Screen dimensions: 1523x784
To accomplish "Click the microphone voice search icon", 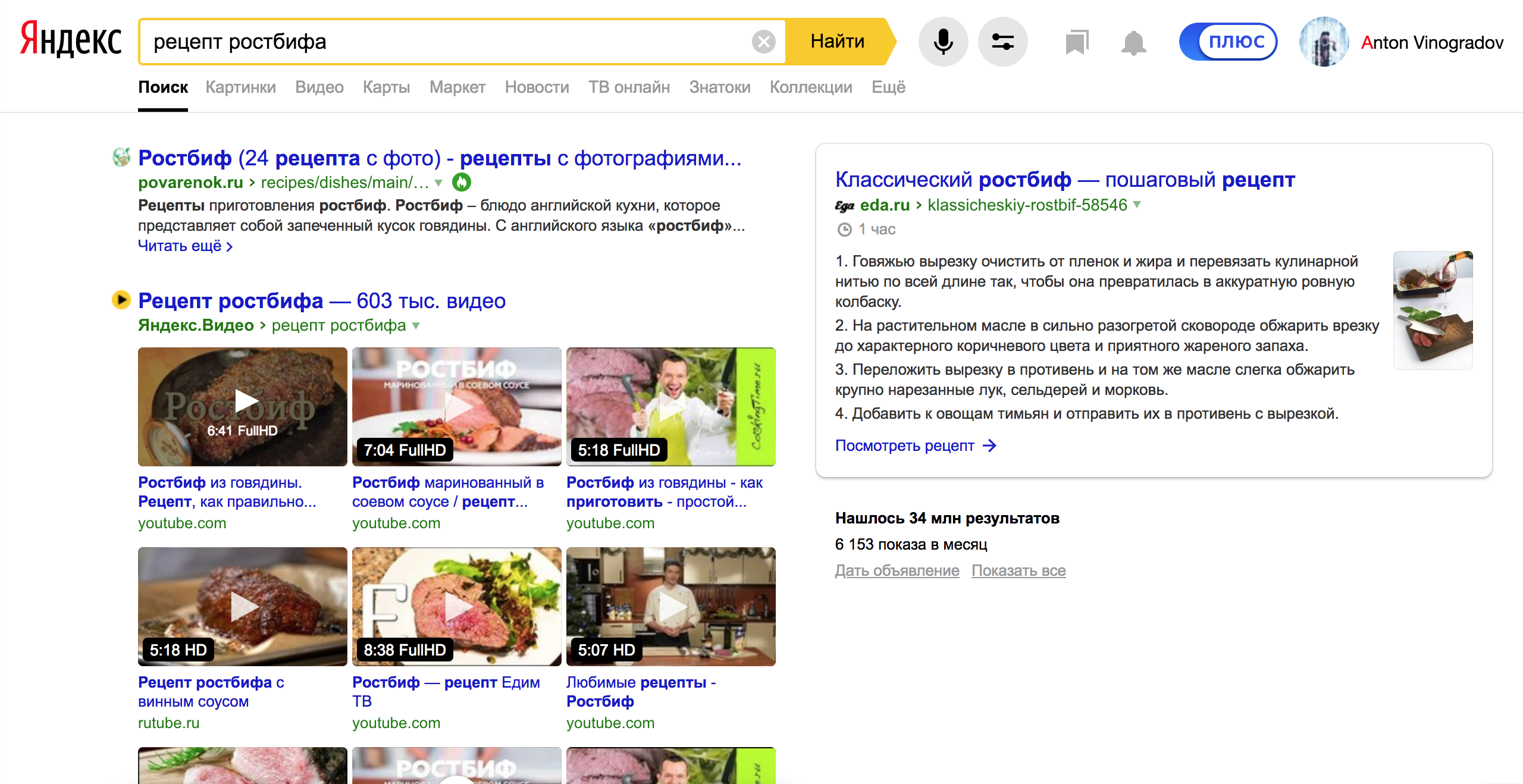I will point(943,42).
